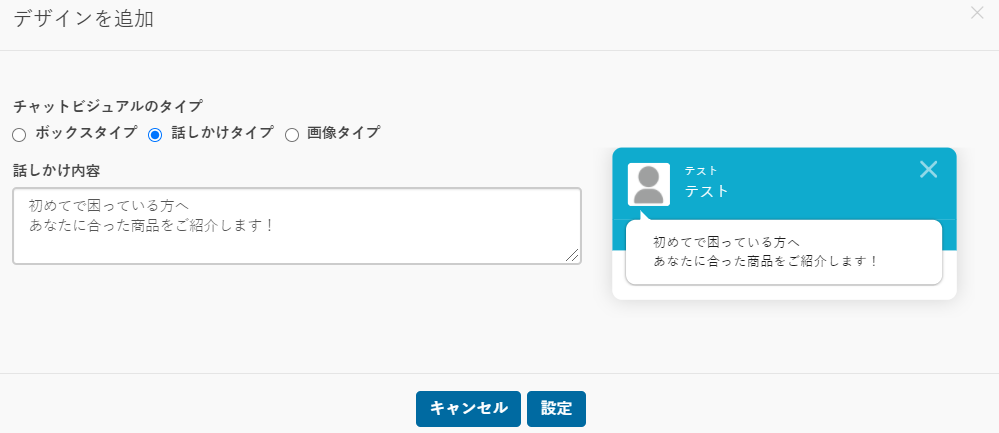Click the ボックスタイプ label text

pos(86,133)
